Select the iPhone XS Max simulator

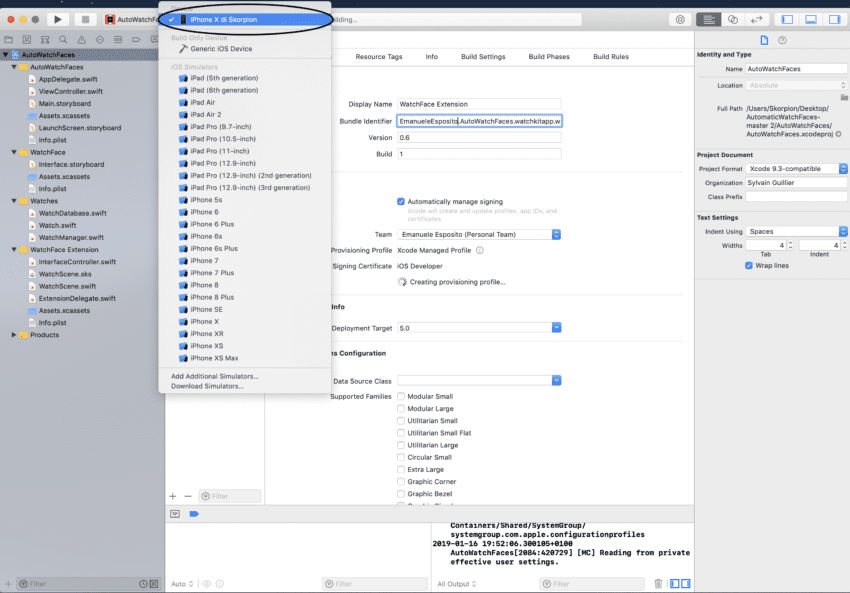(x=245, y=358)
